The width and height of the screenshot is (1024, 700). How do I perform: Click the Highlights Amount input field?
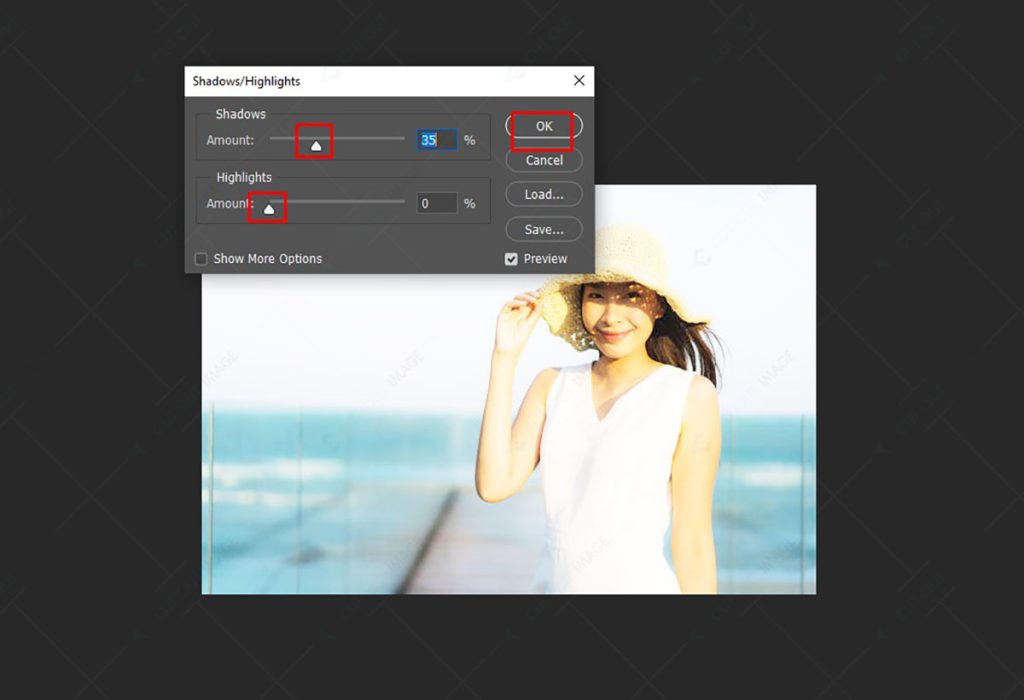[x=435, y=203]
